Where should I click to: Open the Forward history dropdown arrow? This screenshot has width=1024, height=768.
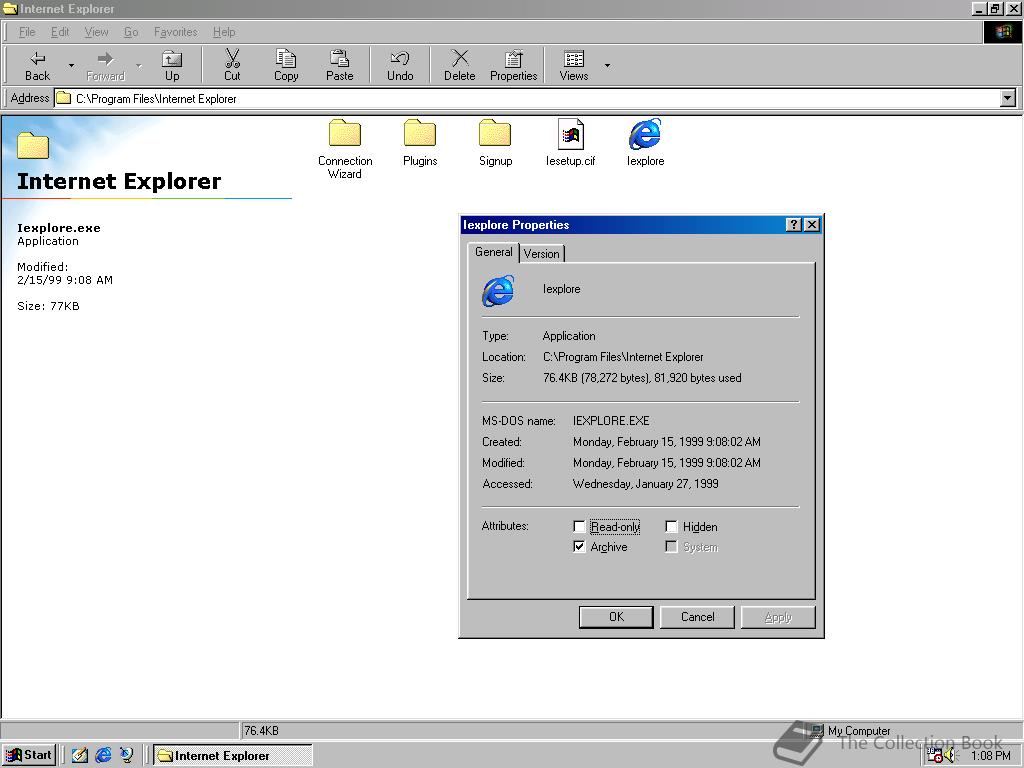point(138,65)
